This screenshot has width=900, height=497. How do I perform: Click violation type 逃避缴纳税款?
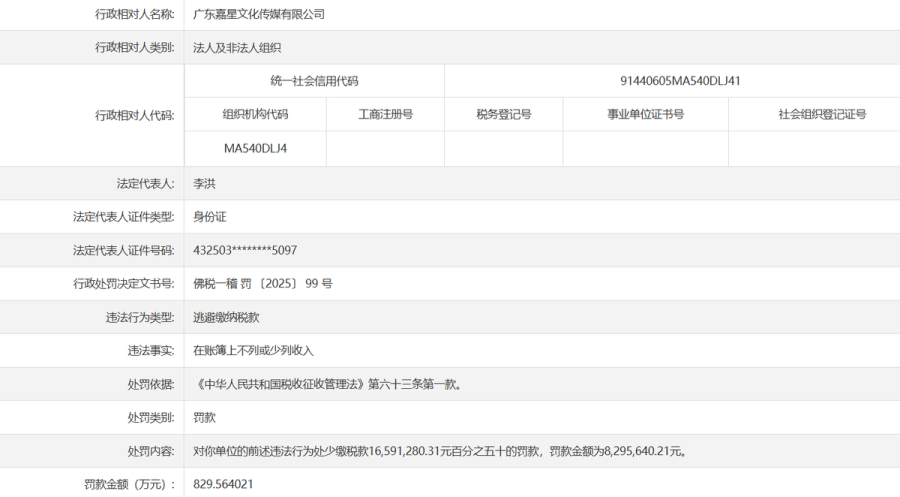[226, 318]
